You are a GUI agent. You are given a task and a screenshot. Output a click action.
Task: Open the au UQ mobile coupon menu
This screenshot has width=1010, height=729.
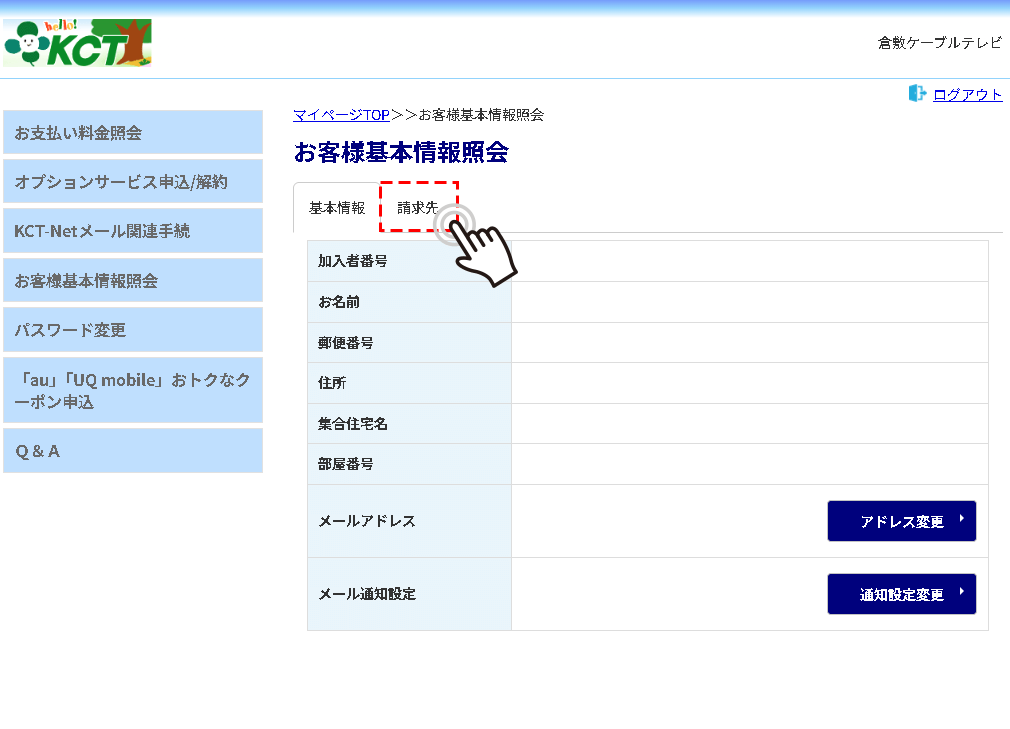(133, 391)
